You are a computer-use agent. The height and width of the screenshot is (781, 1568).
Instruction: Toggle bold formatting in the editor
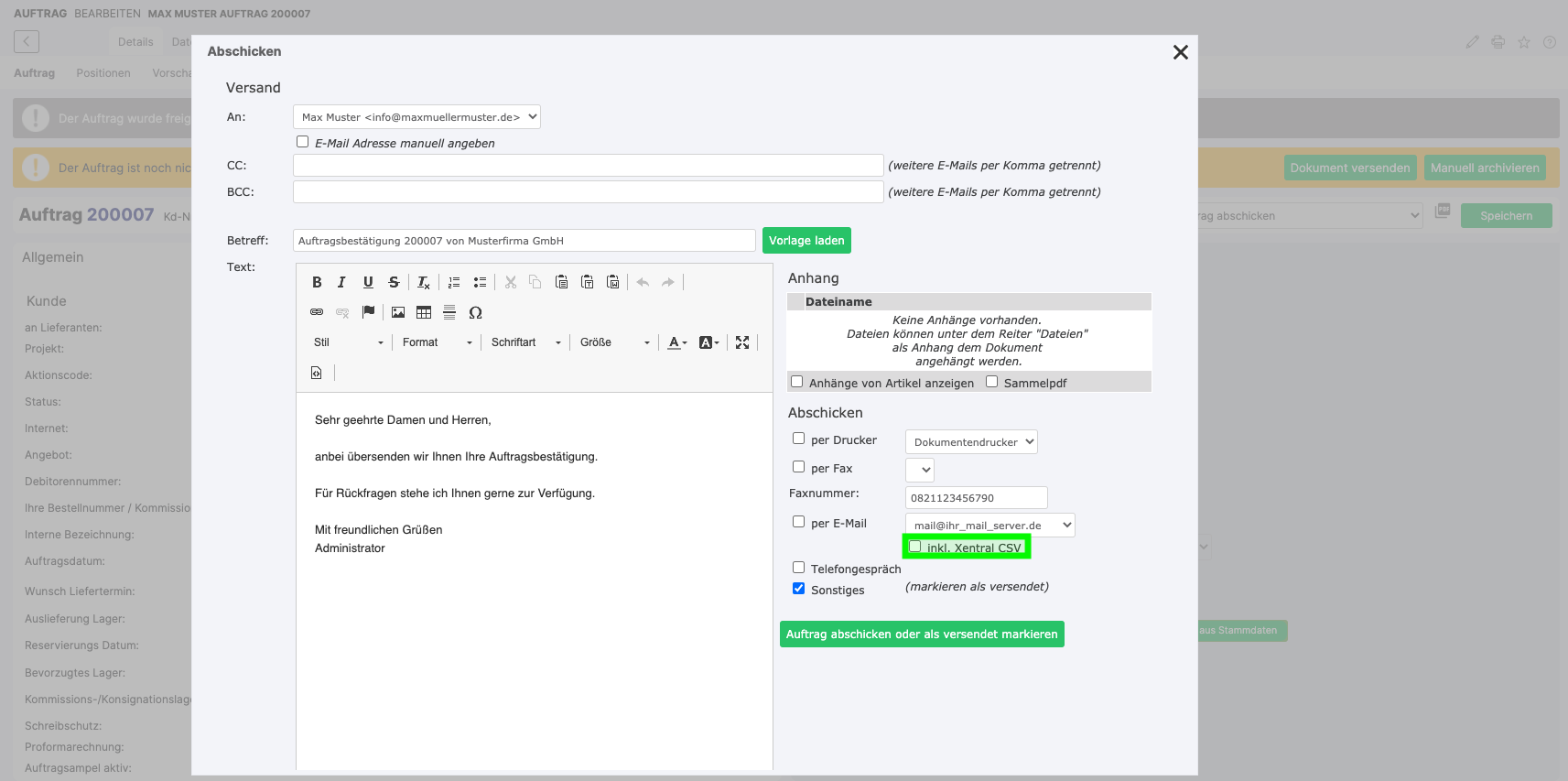point(317,282)
